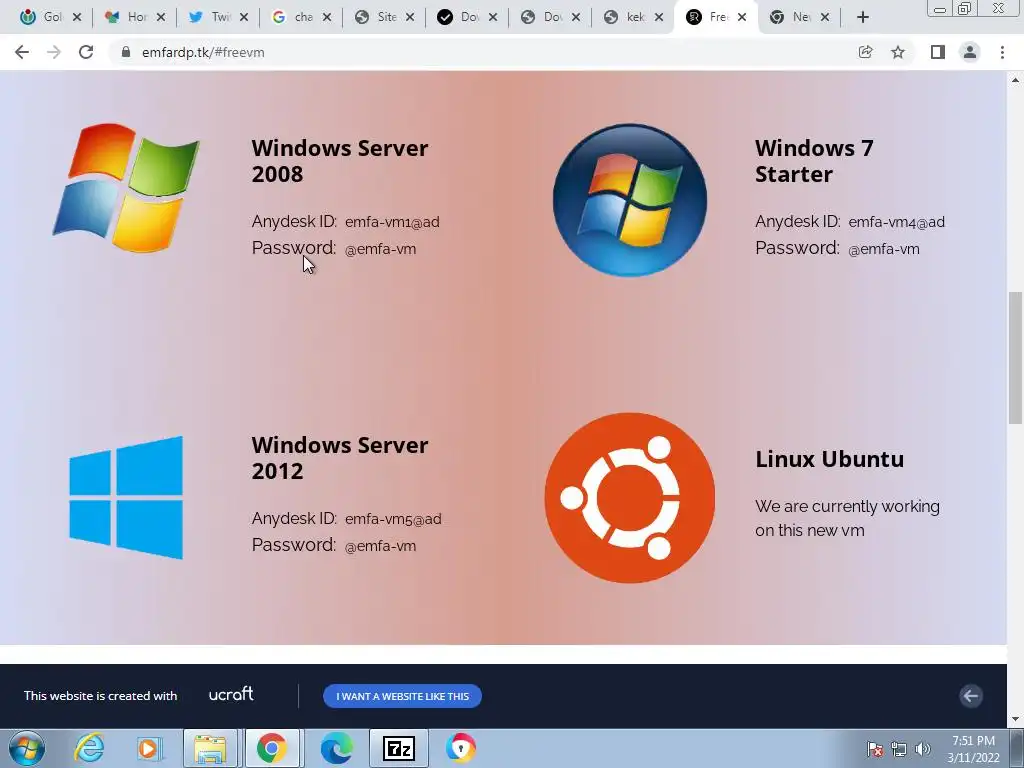Click the 'Windows Server 2008' heading
1024x768 pixels.
pos(340,161)
